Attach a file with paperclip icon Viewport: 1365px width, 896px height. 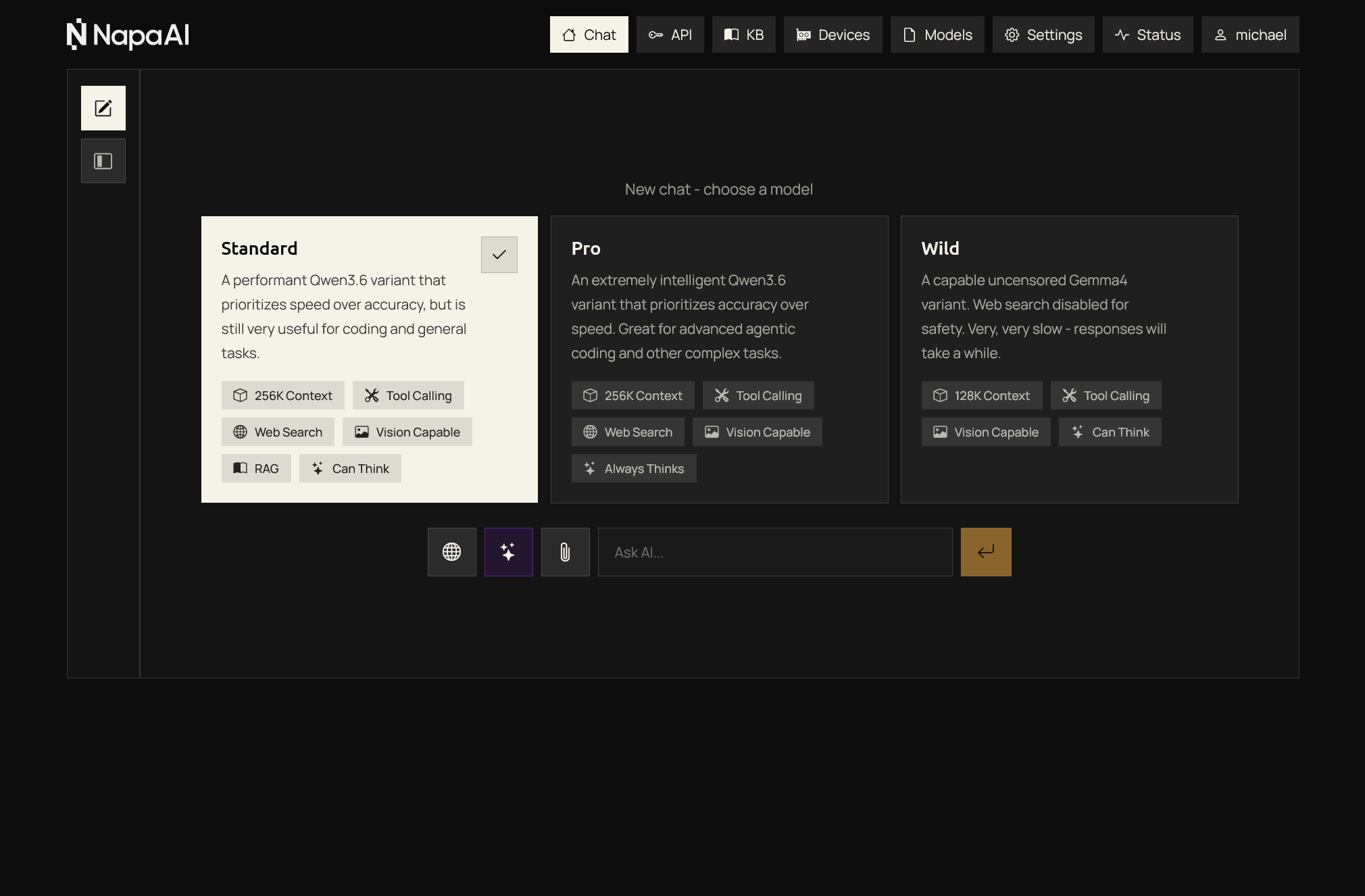click(566, 552)
